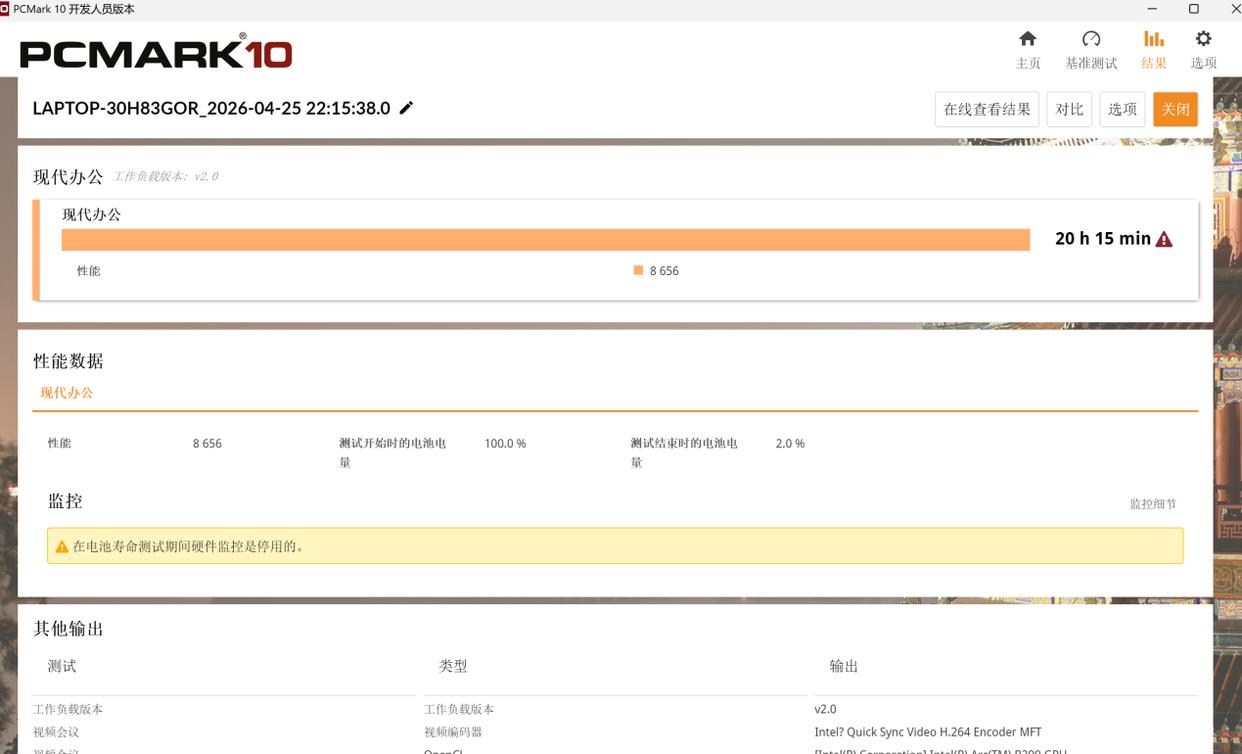The width and height of the screenshot is (1242, 754).
Task: Click the result name LAPTOP-30H83GOR_2026-04-25 22:15:38.0
Action: coord(211,108)
